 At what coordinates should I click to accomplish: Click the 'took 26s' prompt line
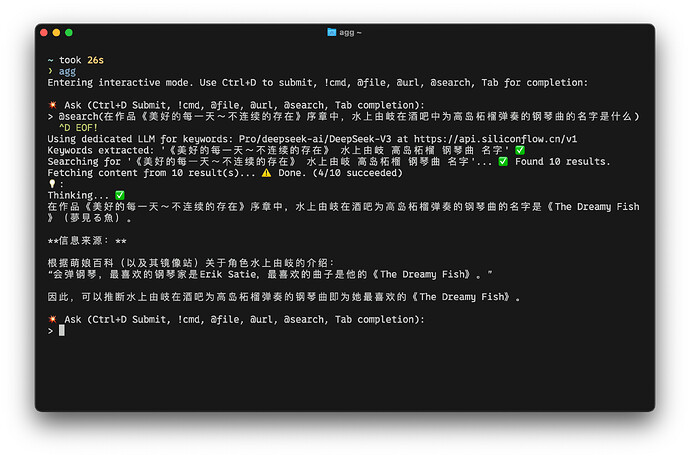(76, 60)
